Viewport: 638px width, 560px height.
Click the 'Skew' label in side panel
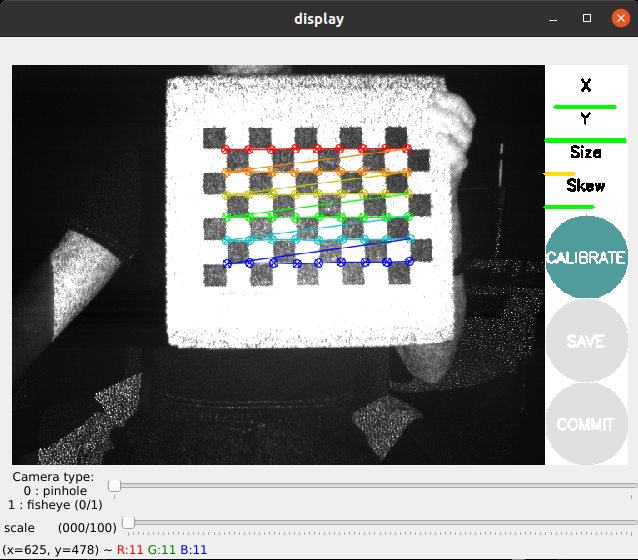(x=586, y=186)
